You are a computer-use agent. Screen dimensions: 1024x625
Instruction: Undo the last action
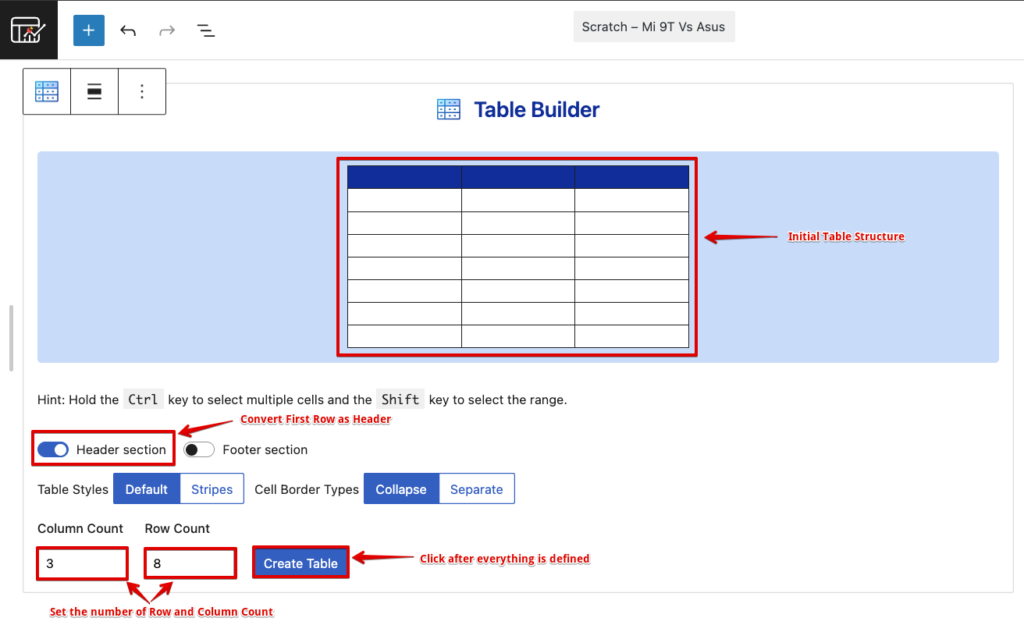pyautogui.click(x=128, y=30)
